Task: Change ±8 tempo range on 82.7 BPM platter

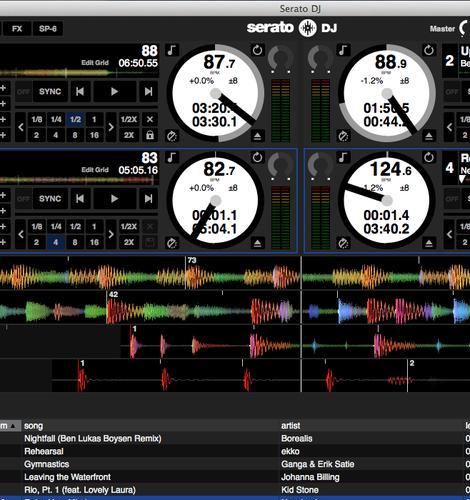Action: click(233, 188)
